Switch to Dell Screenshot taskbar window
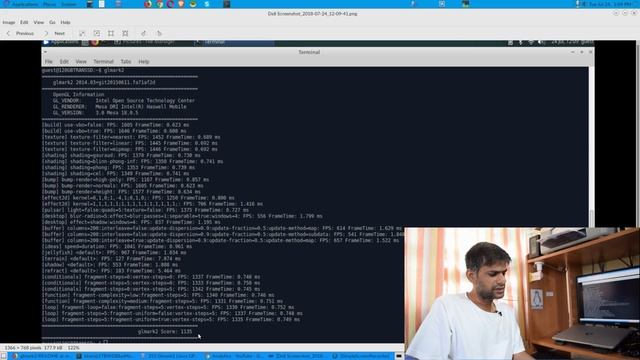This screenshot has width=640, height=360. (x=298, y=356)
